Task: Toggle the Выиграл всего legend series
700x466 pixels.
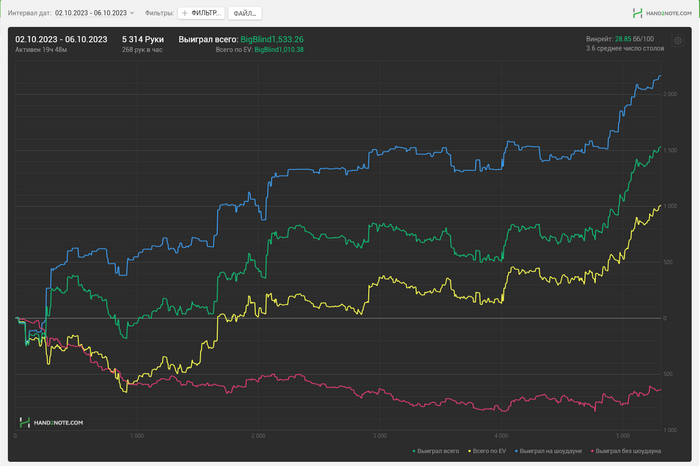Action: click(x=435, y=451)
